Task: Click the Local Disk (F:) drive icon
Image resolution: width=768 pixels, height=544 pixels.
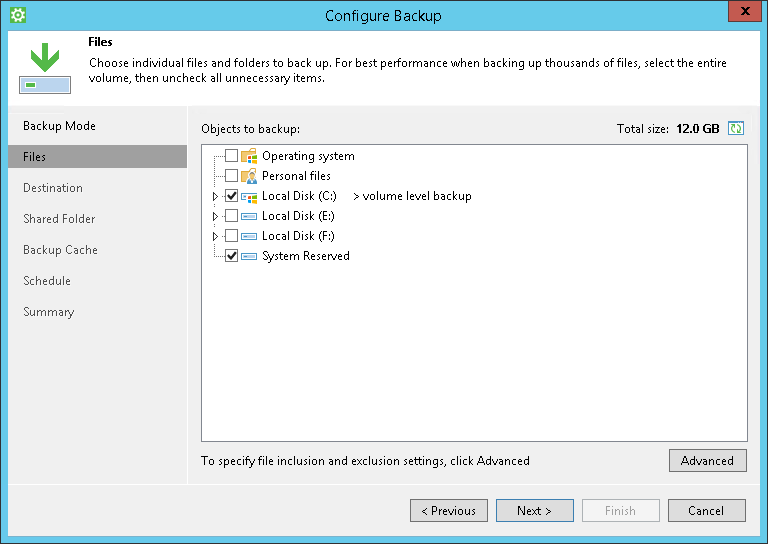Action: pos(249,236)
